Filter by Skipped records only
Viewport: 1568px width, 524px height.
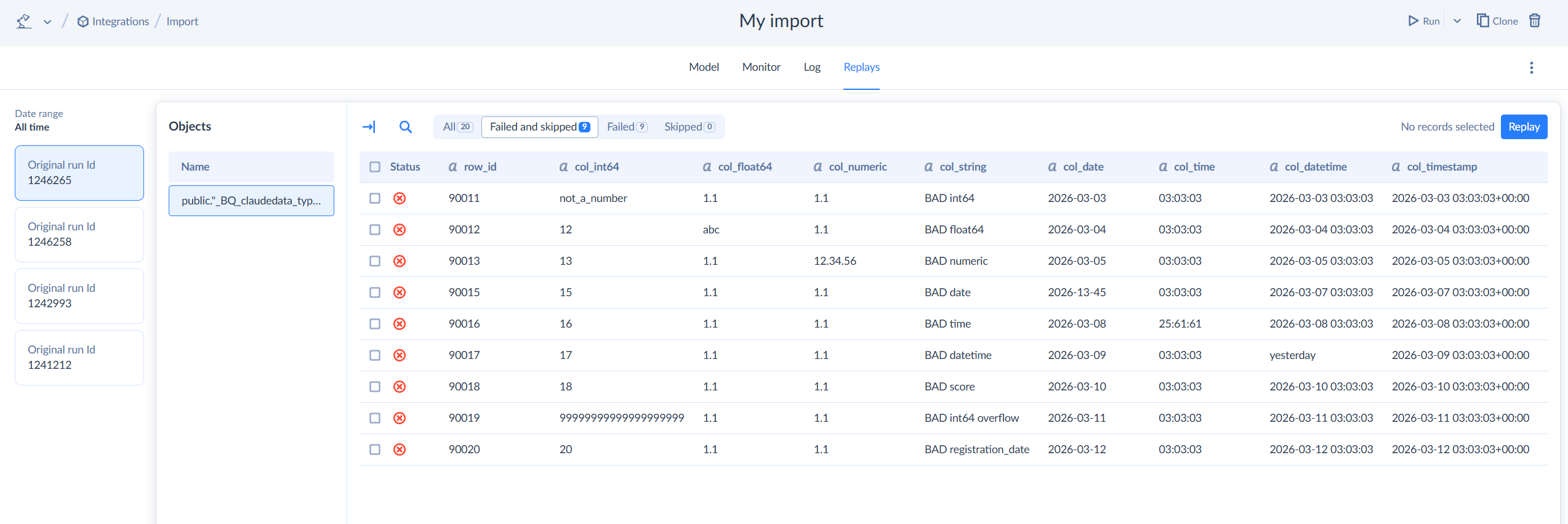tap(690, 127)
